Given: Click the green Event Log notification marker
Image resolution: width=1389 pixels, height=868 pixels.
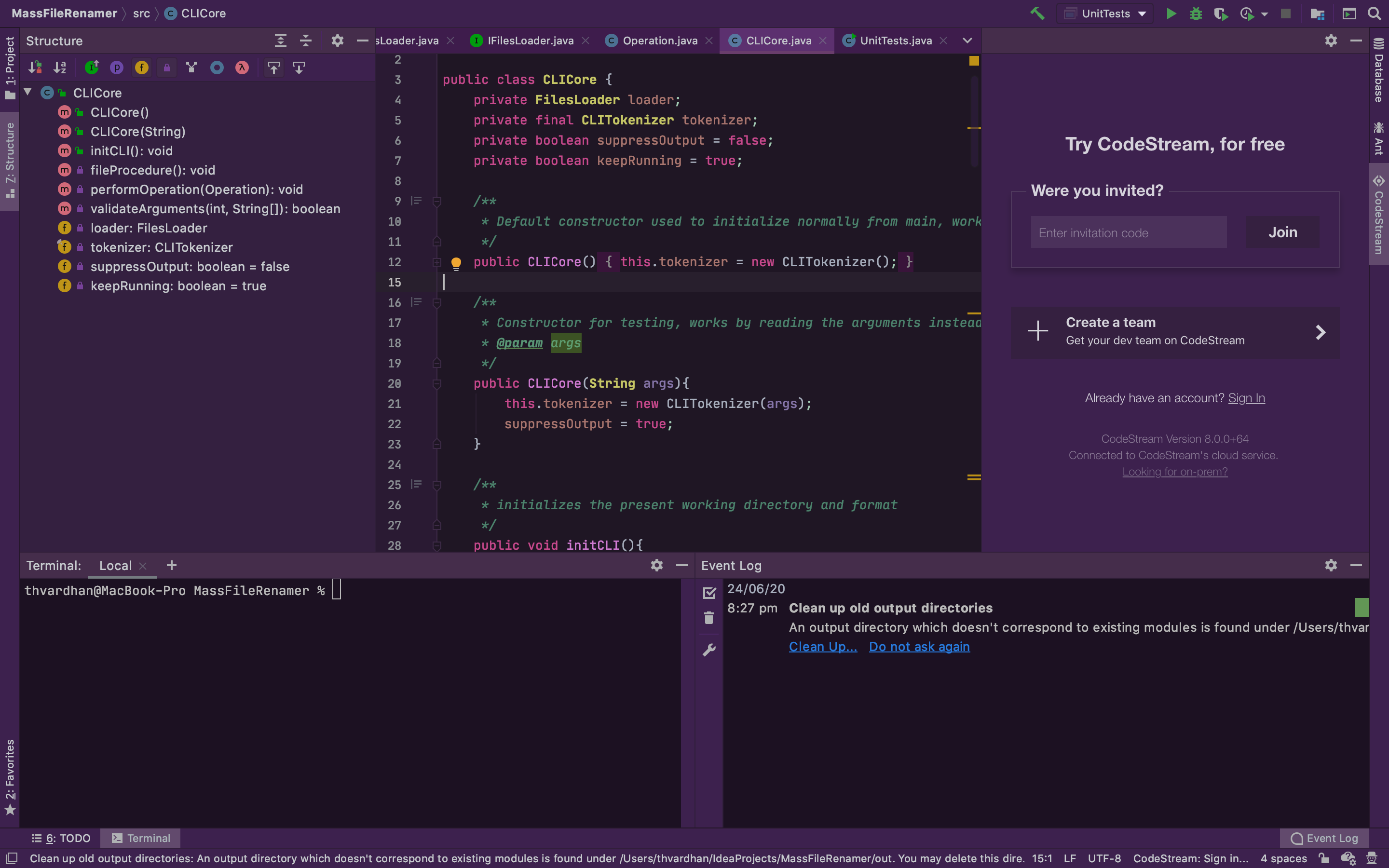Looking at the screenshot, I should 1361,608.
